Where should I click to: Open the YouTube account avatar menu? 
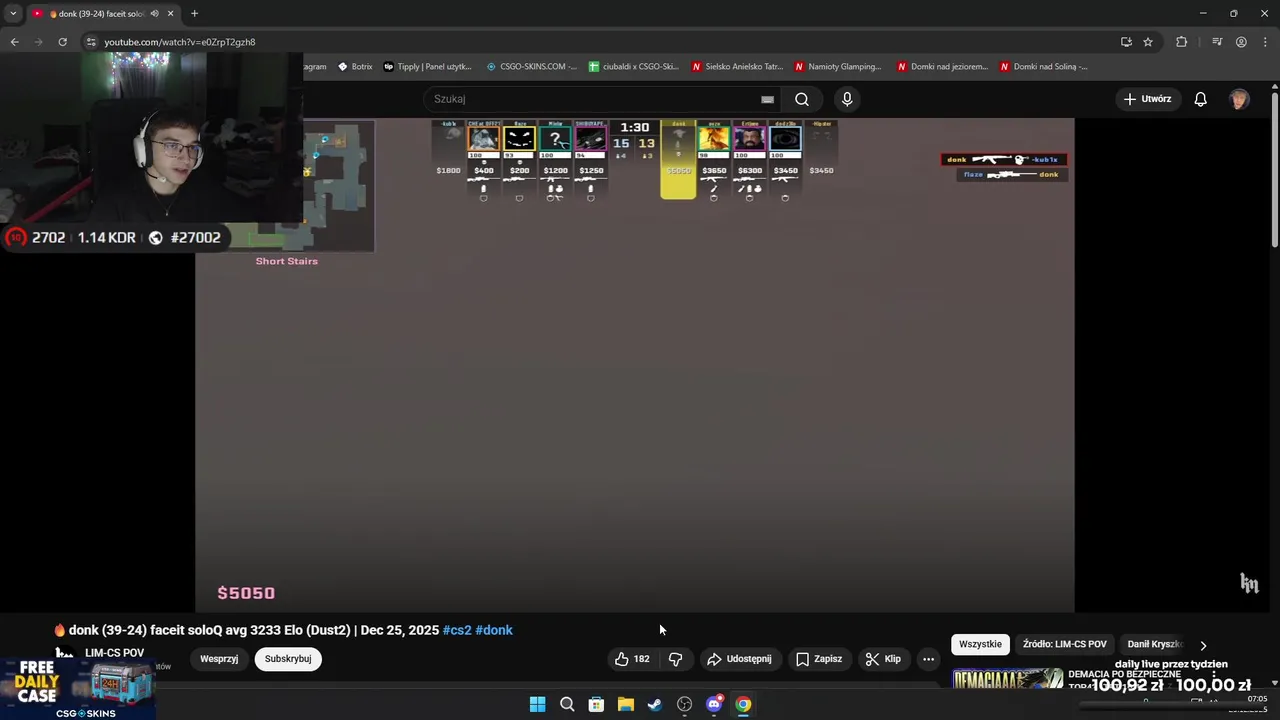tap(1239, 99)
